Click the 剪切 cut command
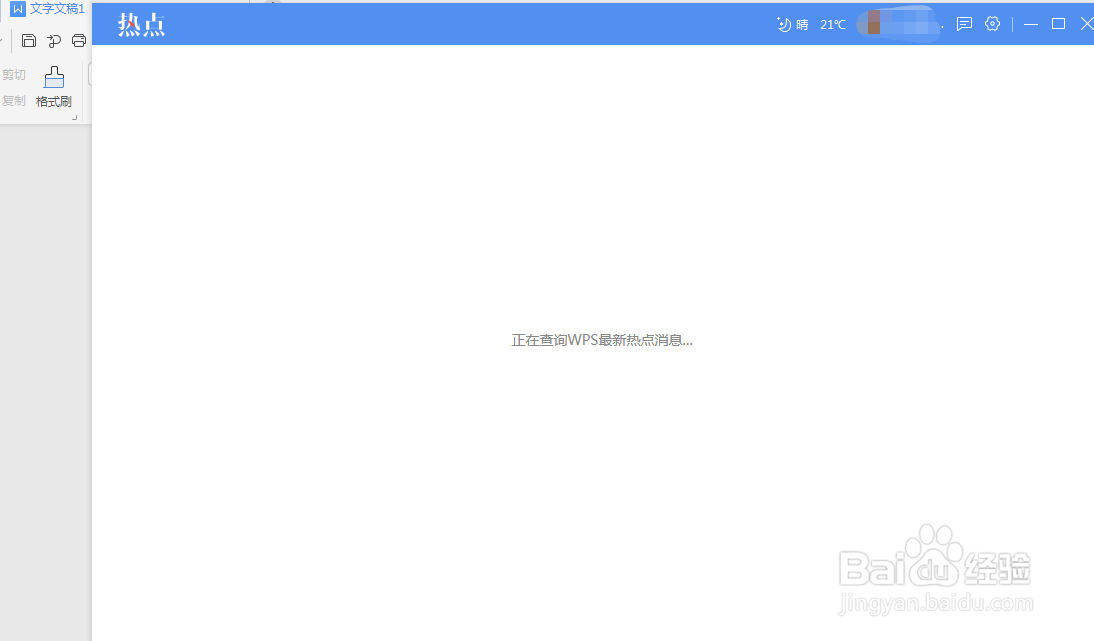Image resolution: width=1094 pixels, height=641 pixels. [13, 75]
